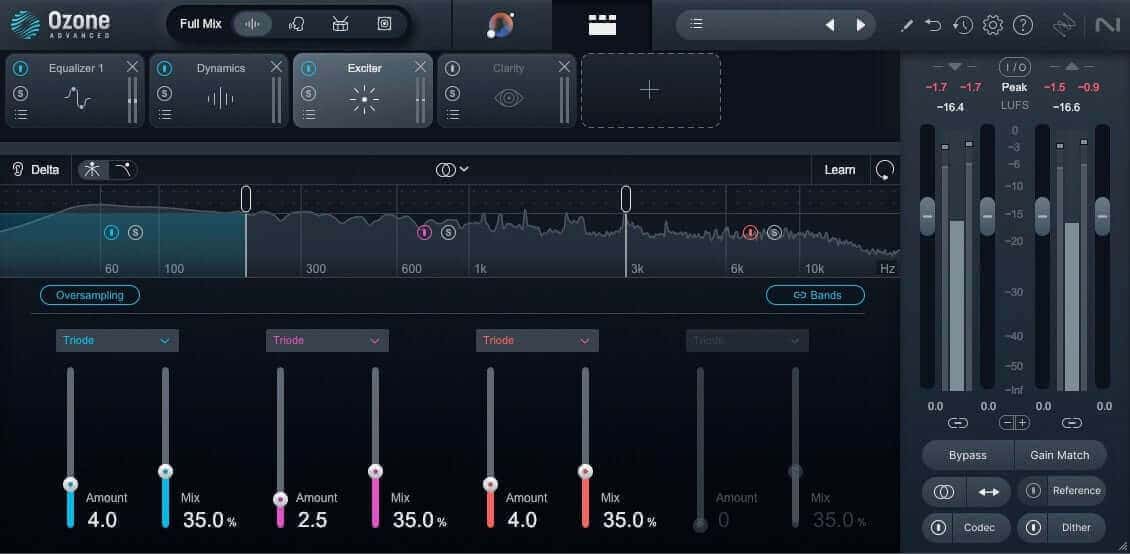Toggle the Dither power button
1130x554 pixels.
[1033, 527]
